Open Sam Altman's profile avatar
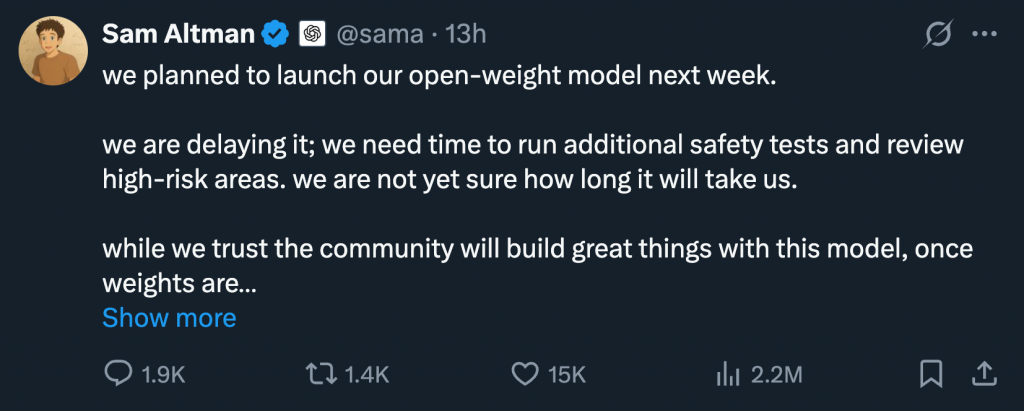Screen dimensions: 1024x411 click(x=52, y=52)
